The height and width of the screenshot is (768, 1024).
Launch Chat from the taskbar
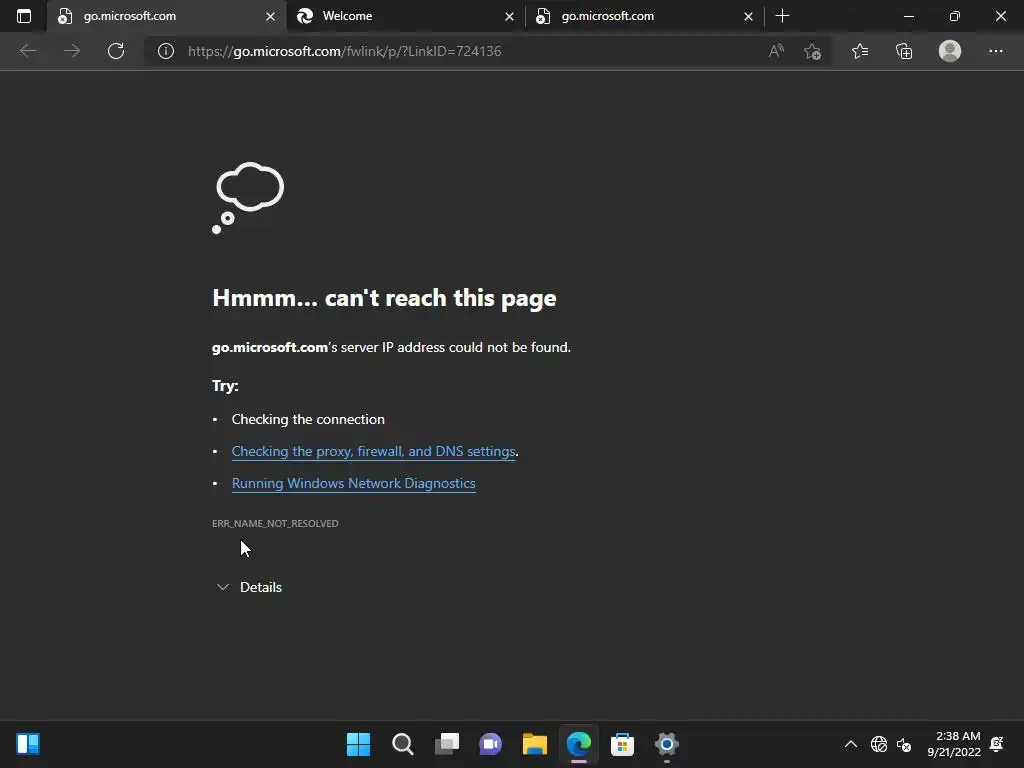click(x=490, y=744)
